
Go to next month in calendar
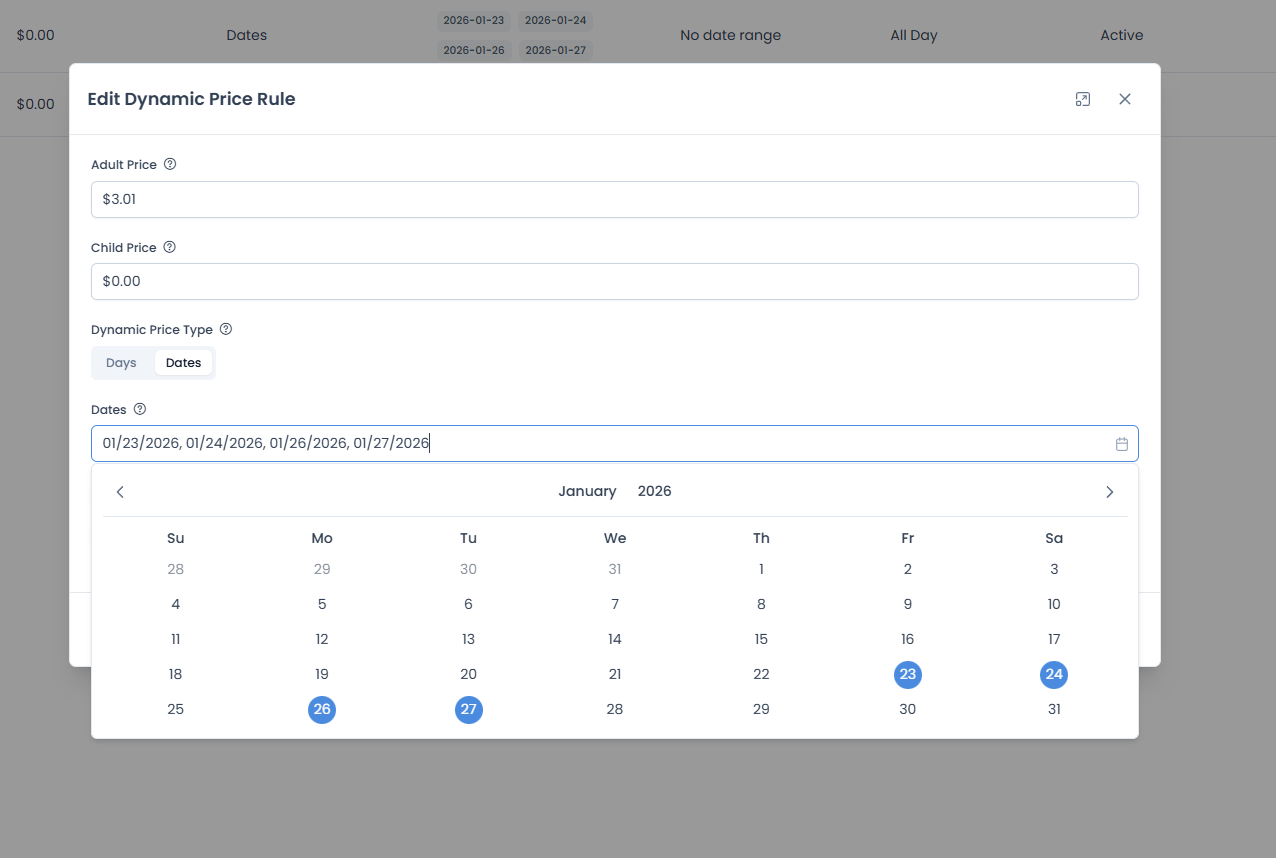point(1109,492)
